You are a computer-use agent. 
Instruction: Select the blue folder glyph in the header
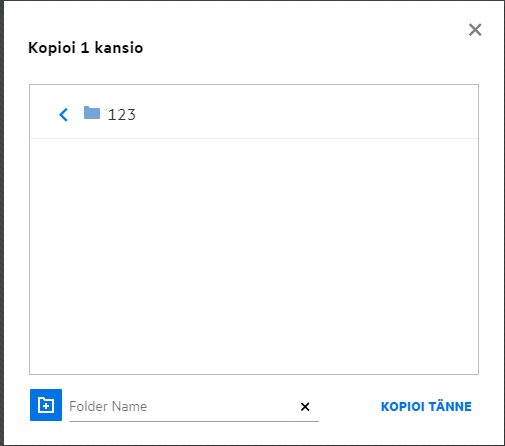point(92,113)
